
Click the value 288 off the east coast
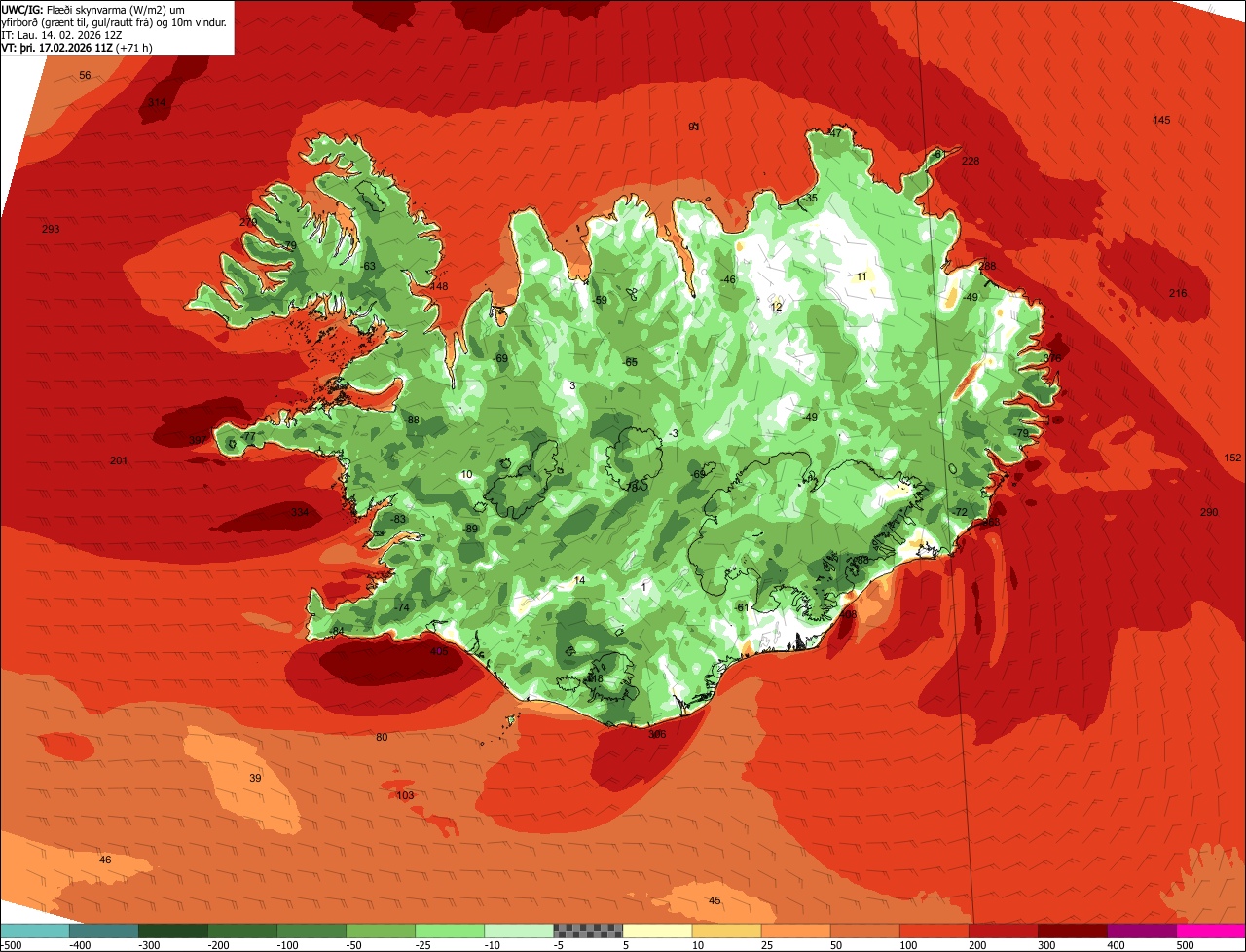tap(988, 266)
